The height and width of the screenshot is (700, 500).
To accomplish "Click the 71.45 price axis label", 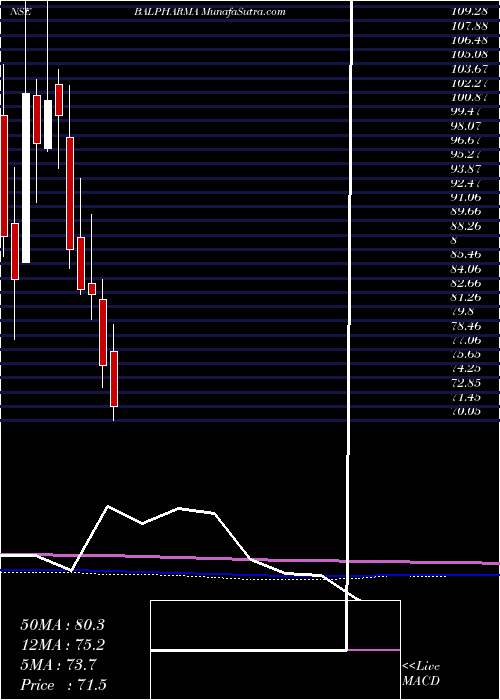I will pyautogui.click(x=466, y=398).
